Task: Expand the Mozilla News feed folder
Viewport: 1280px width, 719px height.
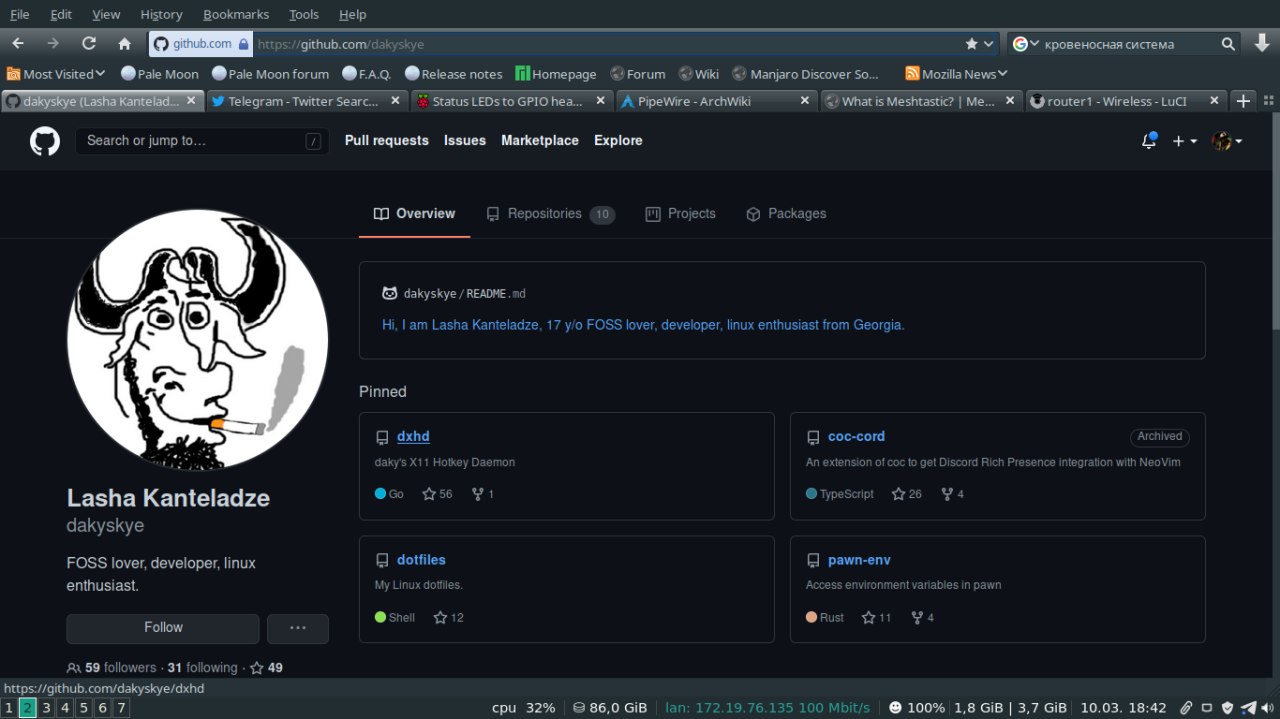Action: (956, 74)
